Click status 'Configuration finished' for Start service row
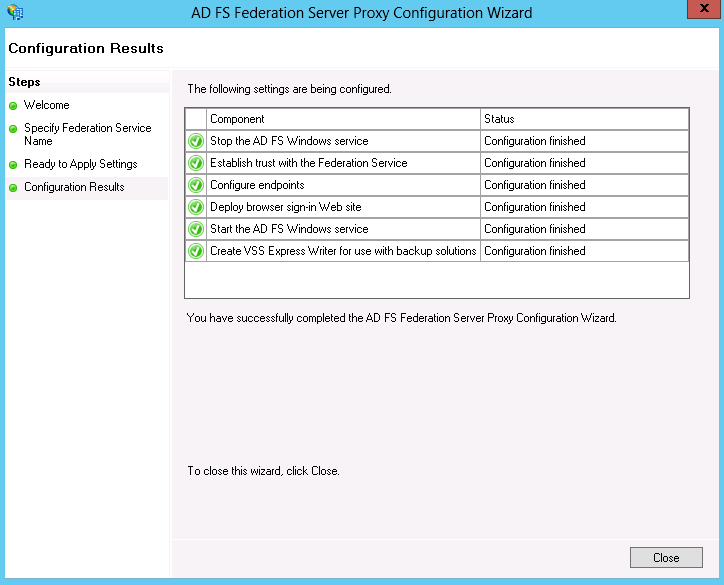This screenshot has width=724, height=585. click(x=585, y=229)
